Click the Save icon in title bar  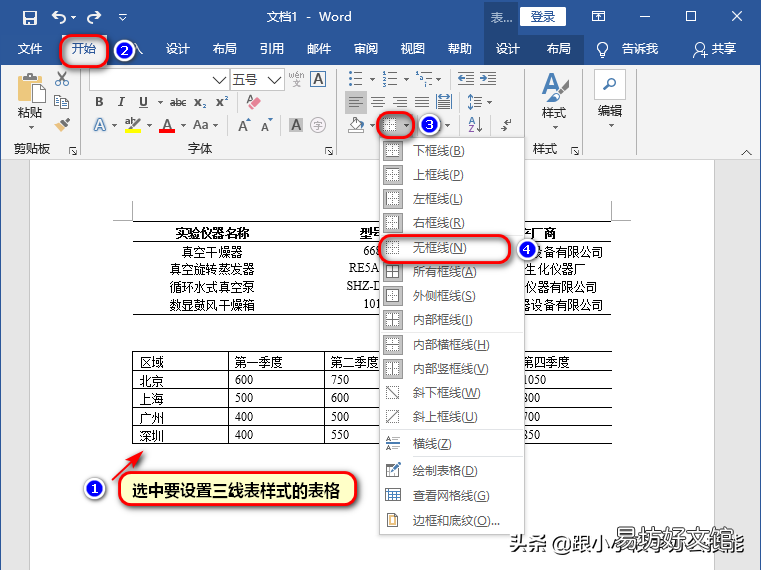[30, 17]
